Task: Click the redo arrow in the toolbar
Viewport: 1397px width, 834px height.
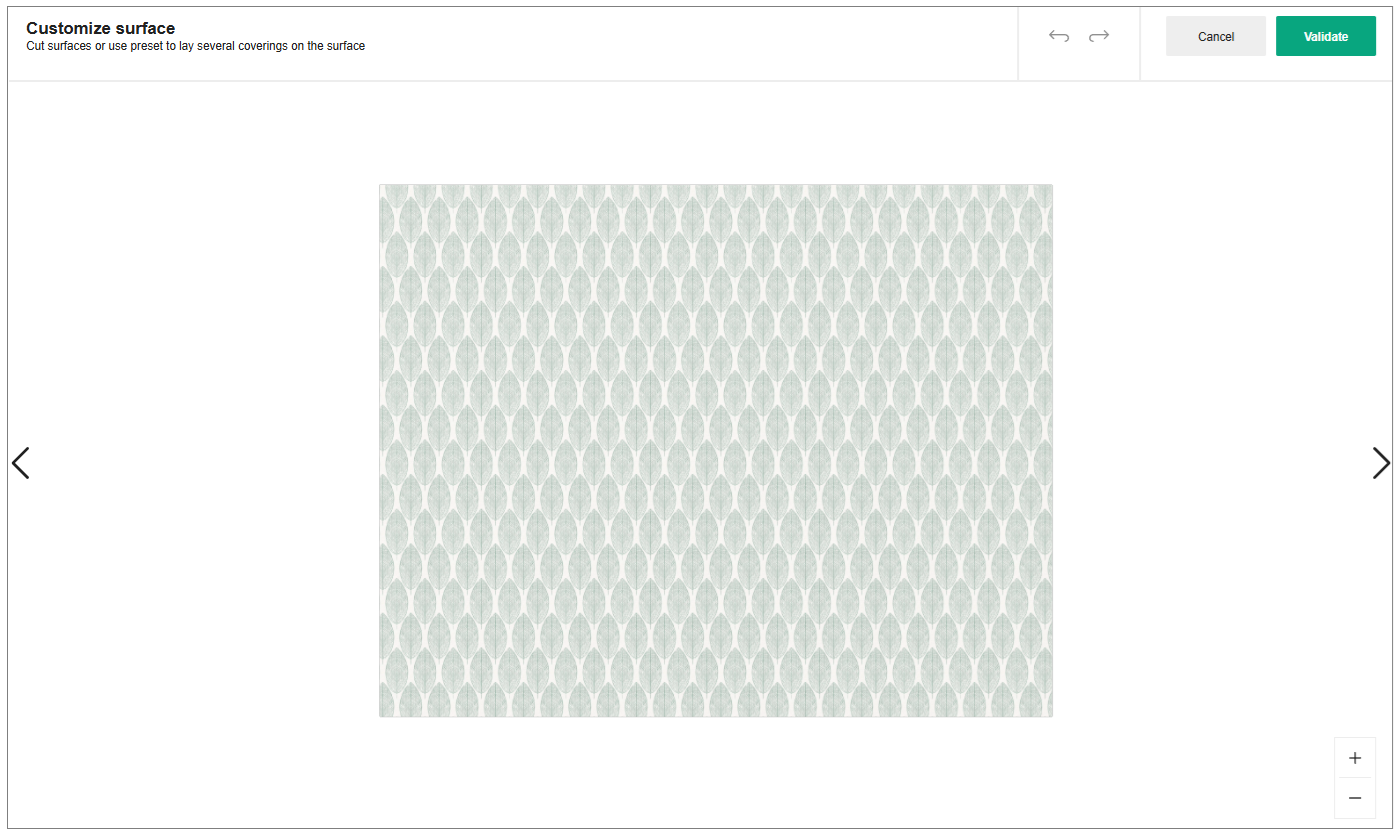Action: [1099, 35]
